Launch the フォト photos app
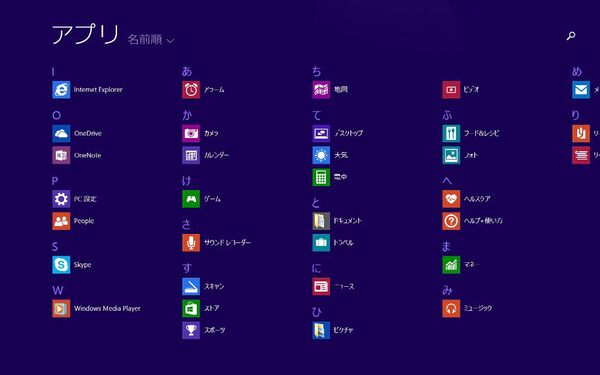Screen dimensions: 600x375 (x=460, y=155)
